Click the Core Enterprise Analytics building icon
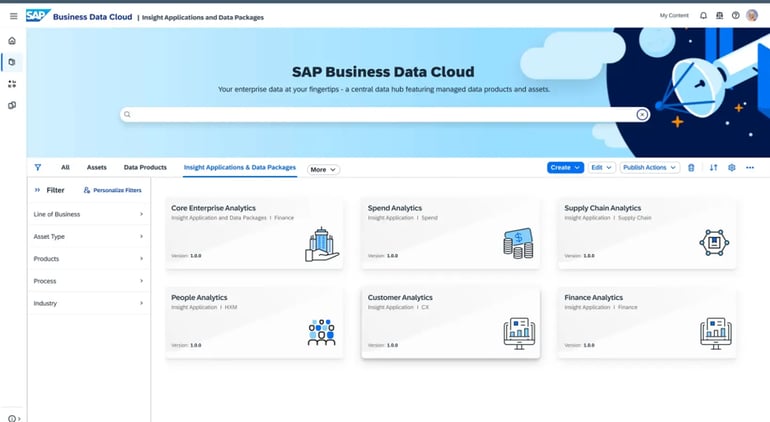770x422 pixels. pyautogui.click(x=322, y=244)
